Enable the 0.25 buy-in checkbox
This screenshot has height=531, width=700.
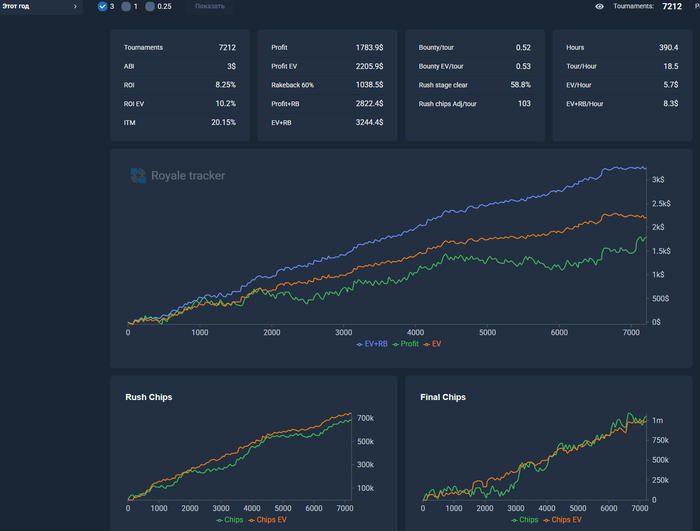[150, 6]
